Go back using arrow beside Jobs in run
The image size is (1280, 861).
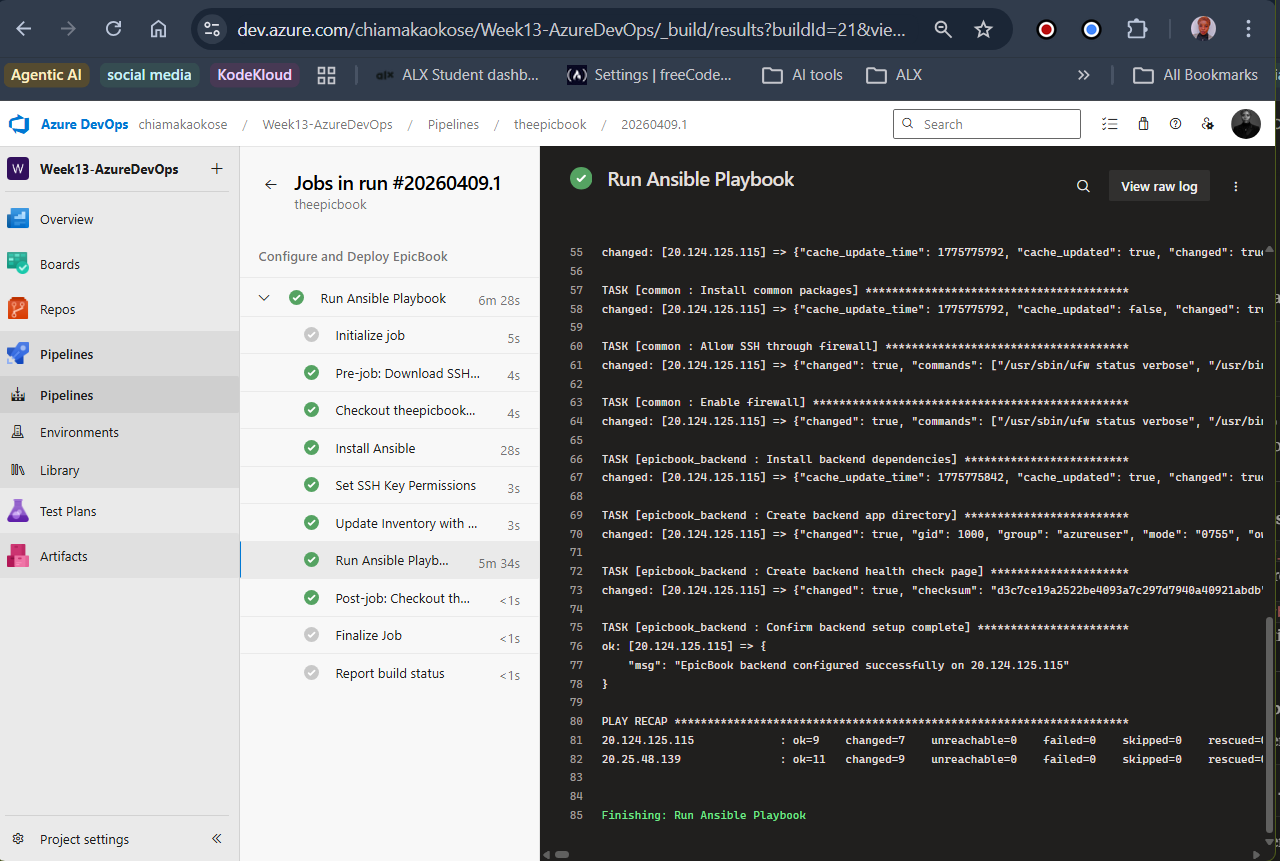pyautogui.click(x=270, y=184)
